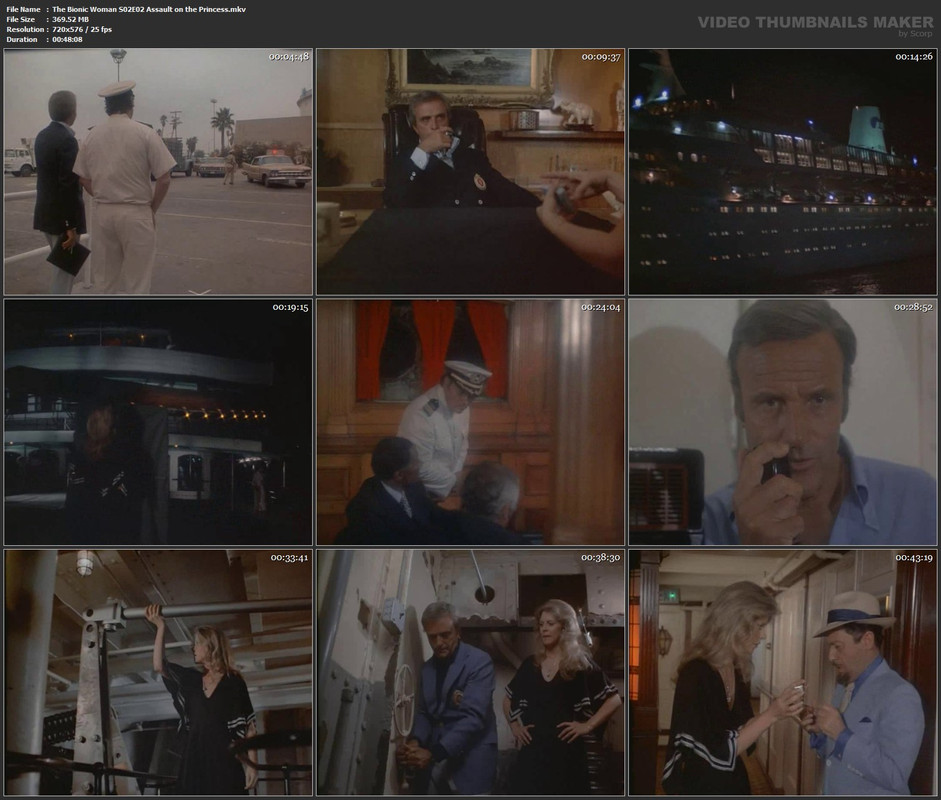941x800 pixels.
Task: Click the 'File Name' label
Action: point(23,9)
